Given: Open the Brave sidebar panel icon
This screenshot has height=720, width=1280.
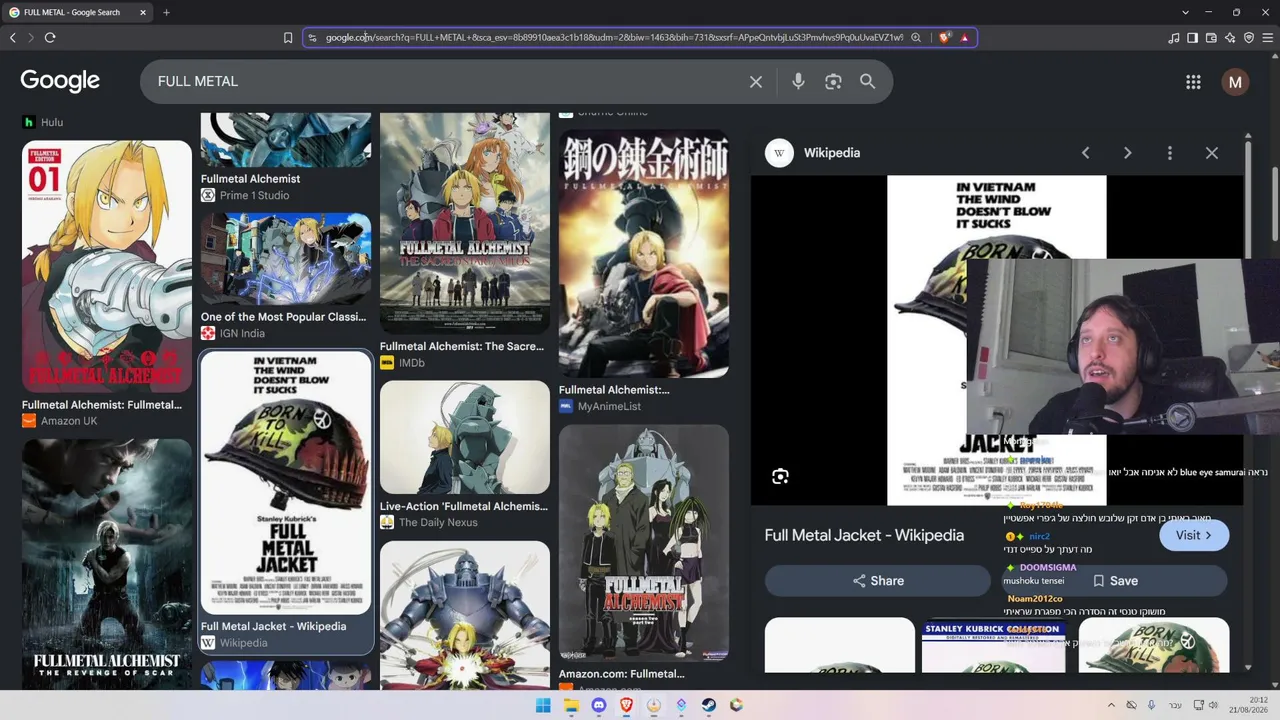Looking at the screenshot, I should tap(1192, 38).
